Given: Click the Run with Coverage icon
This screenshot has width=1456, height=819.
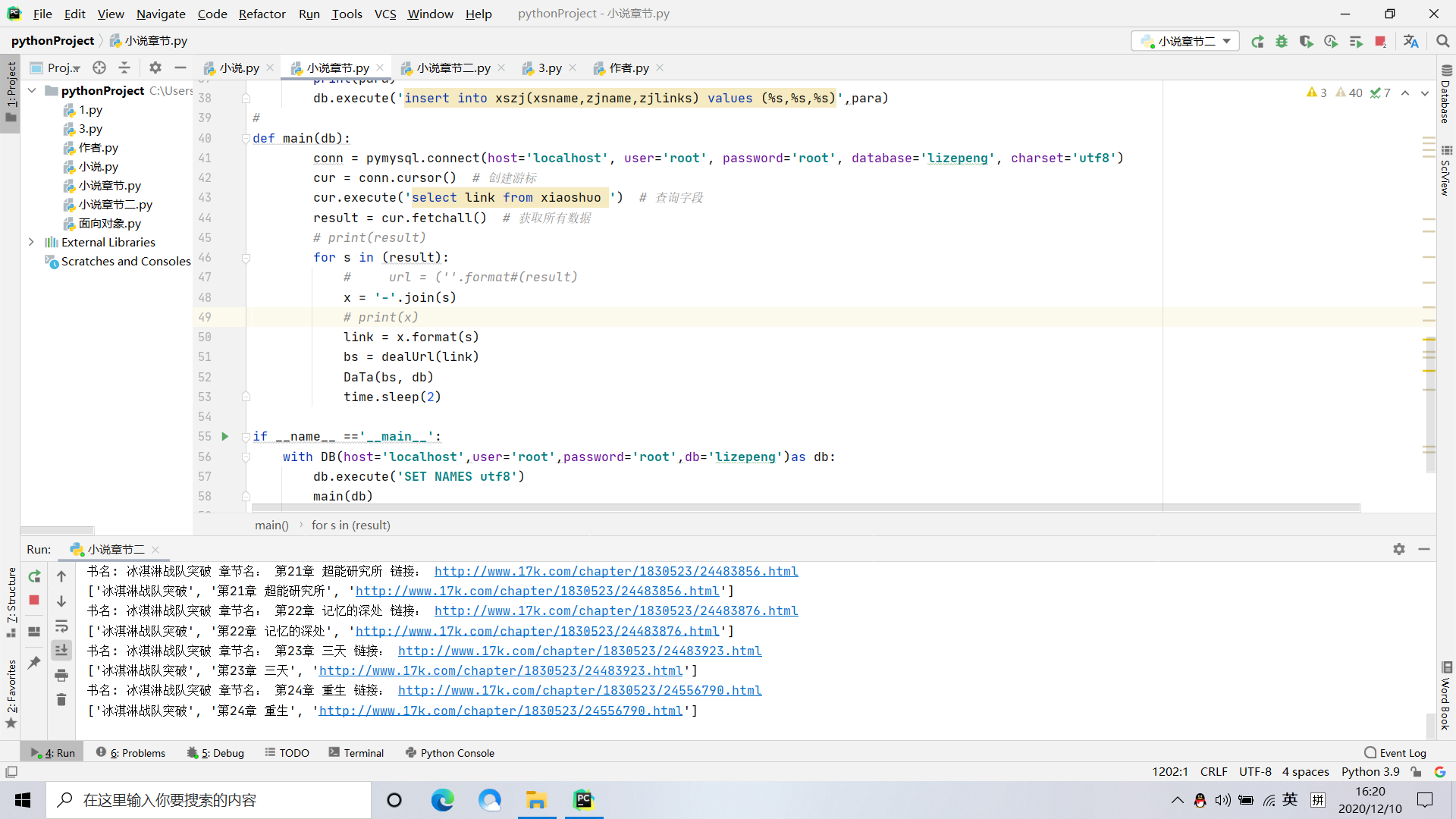Looking at the screenshot, I should pyautogui.click(x=1306, y=42).
